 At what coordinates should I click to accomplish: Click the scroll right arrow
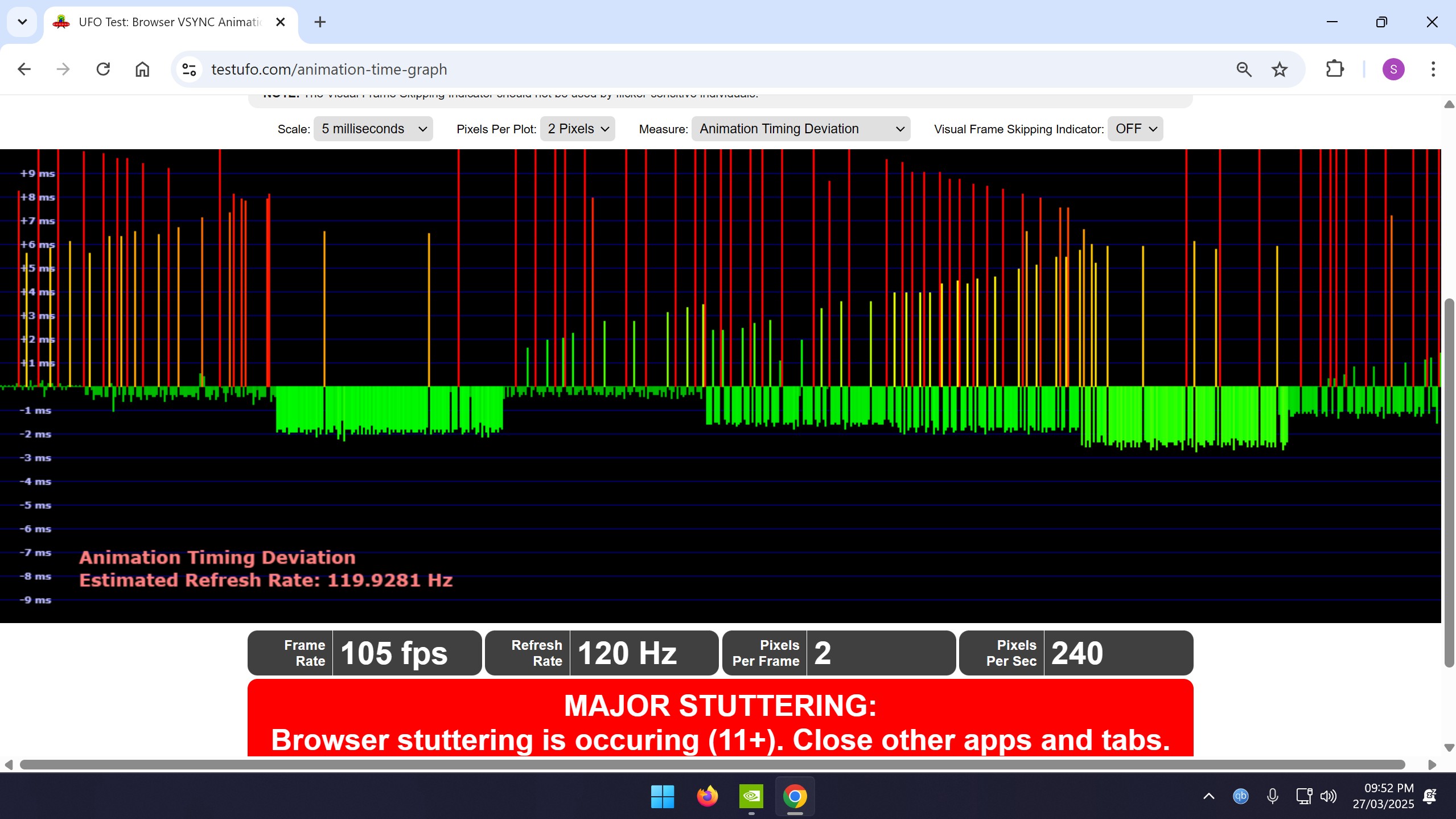pos(1432,764)
